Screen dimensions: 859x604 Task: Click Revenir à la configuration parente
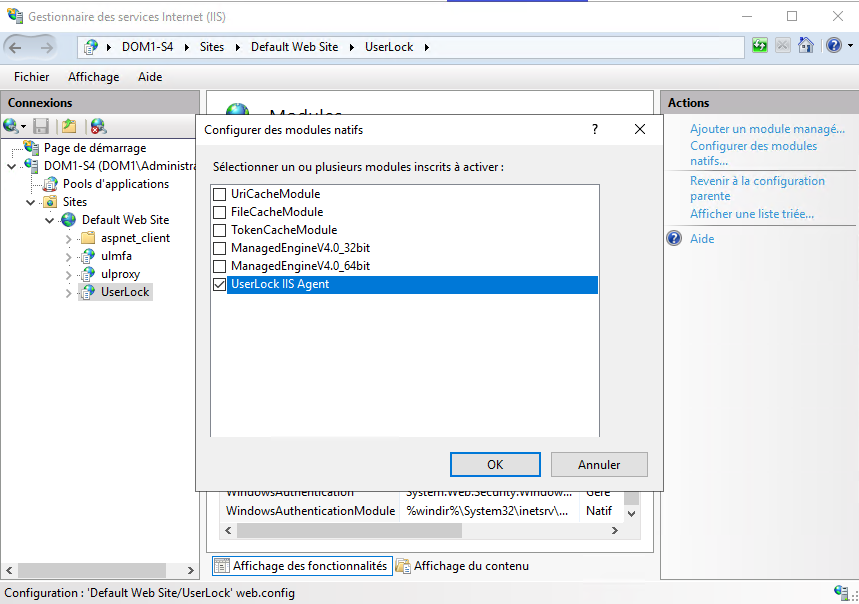coord(757,188)
